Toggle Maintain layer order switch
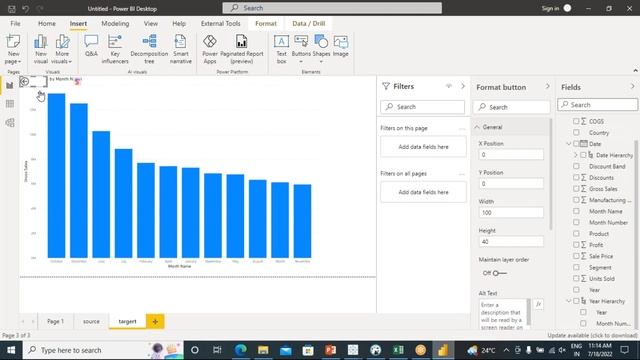This screenshot has width=640, height=360. click(499, 273)
